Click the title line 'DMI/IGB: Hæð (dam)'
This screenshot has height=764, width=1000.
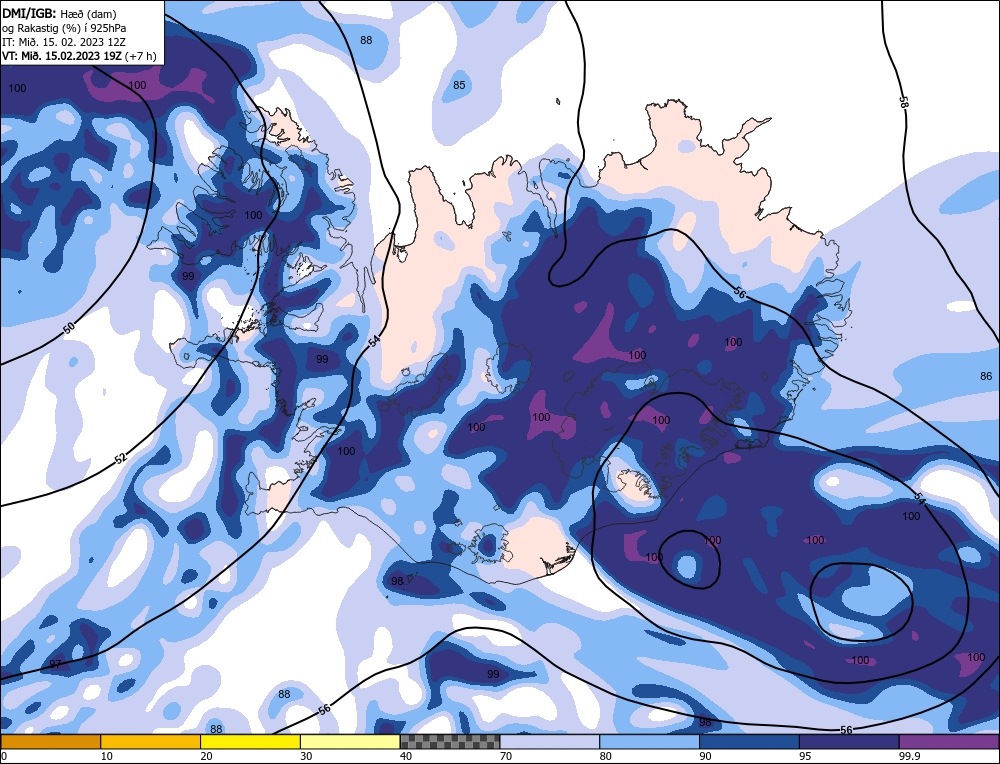point(59,13)
